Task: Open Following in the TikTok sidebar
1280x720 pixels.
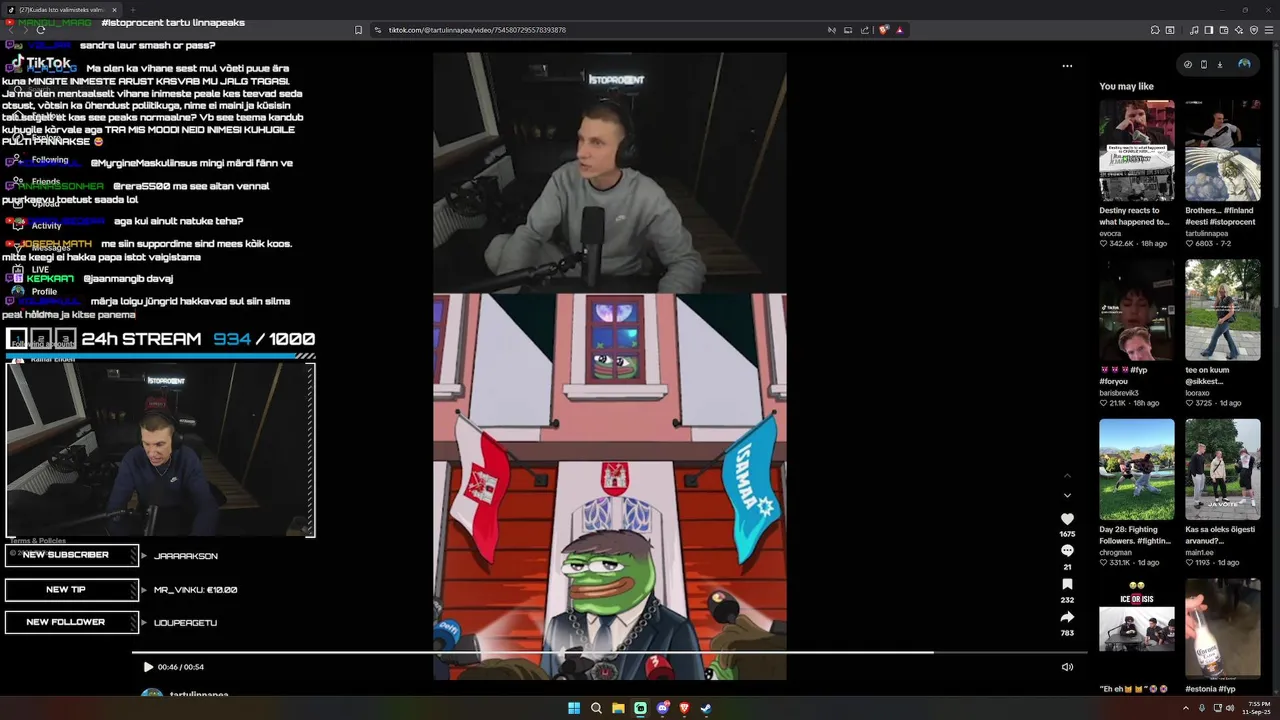Action: 50,160
